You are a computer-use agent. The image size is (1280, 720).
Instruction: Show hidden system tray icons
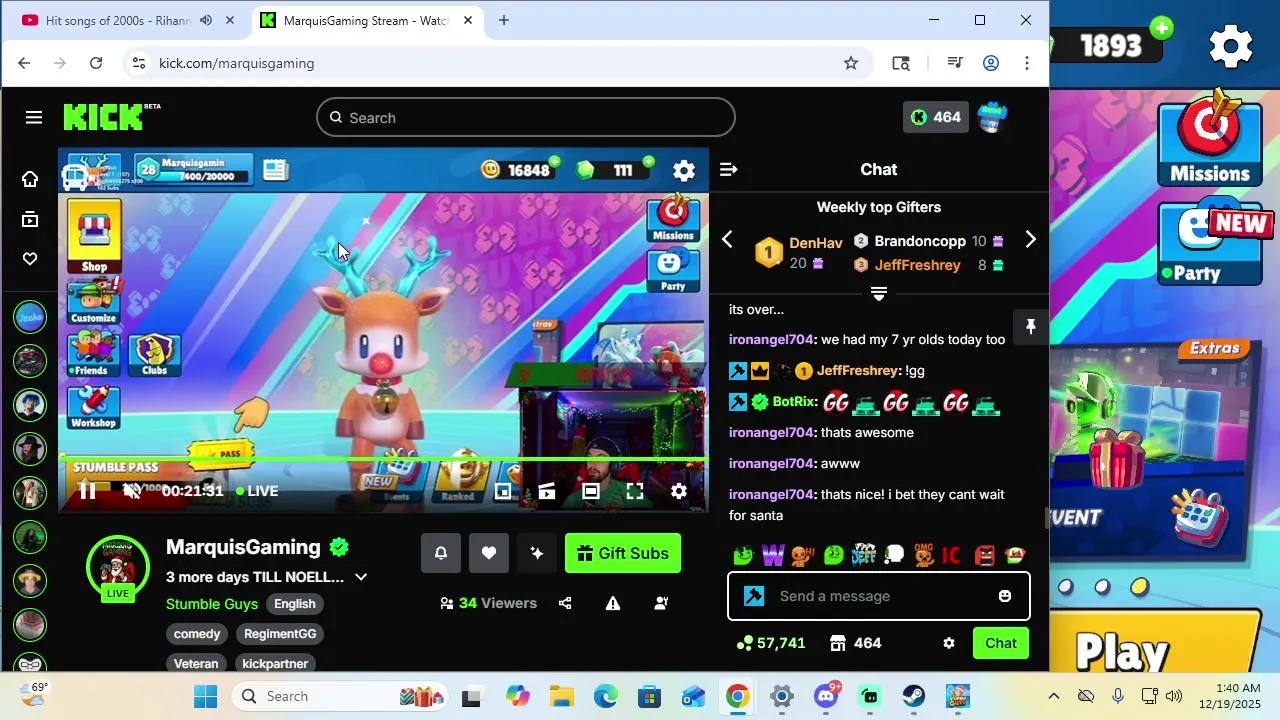point(1053,696)
